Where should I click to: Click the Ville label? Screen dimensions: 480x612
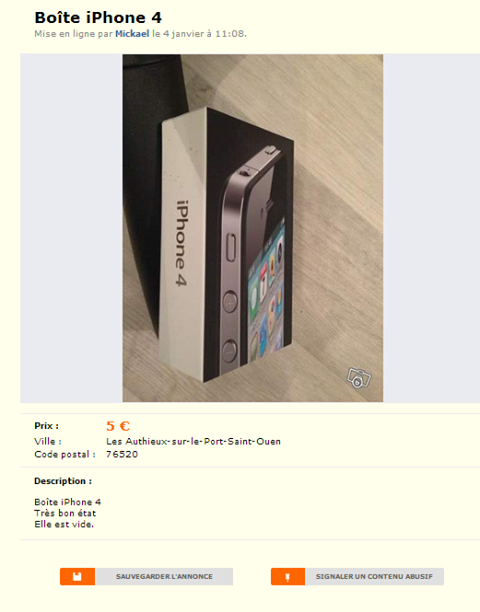pos(48,441)
